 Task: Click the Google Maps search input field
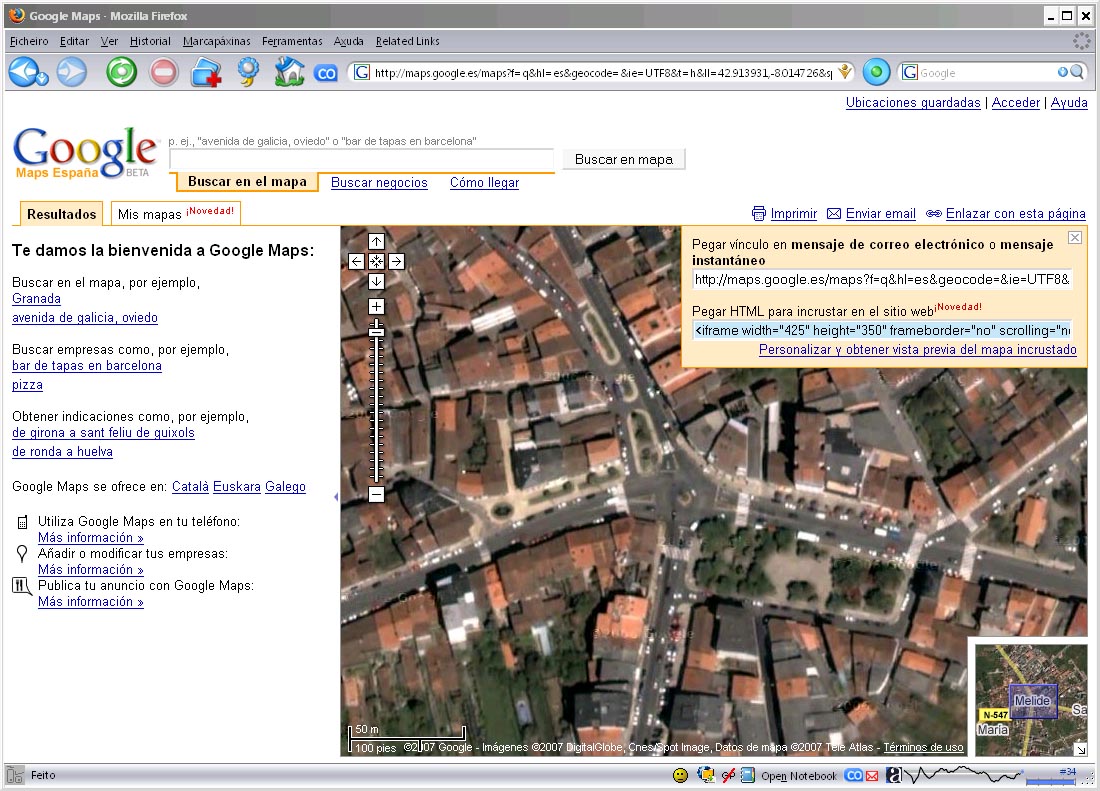[x=361, y=159]
